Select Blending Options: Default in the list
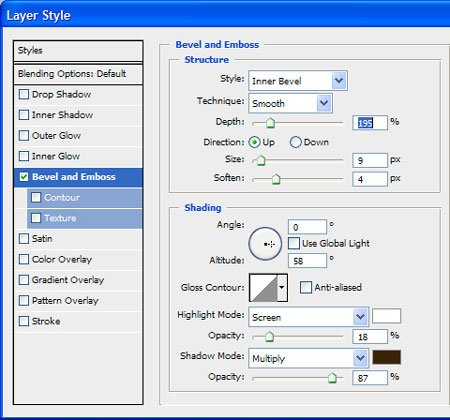The height and width of the screenshot is (420, 450). (x=78, y=74)
